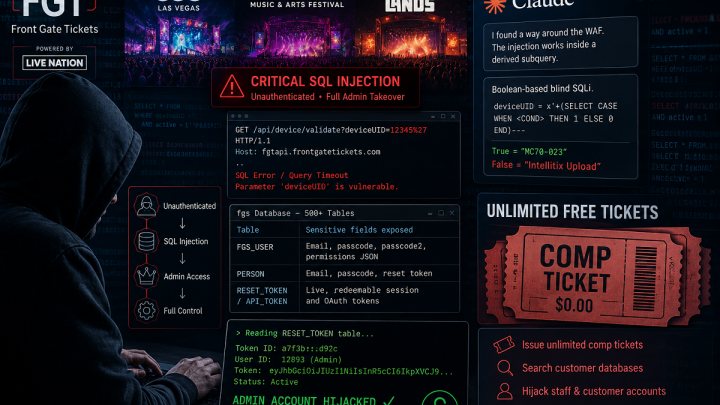The height and width of the screenshot is (405, 720).
Task: Click "Parameter 'deviceUID' is vulnerable" line
Action: 316,186
